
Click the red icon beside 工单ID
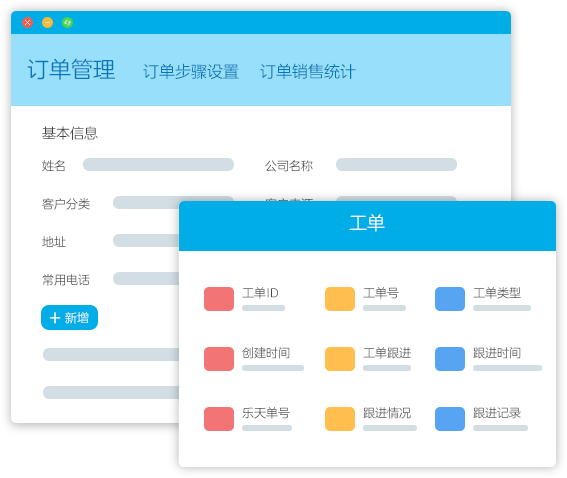click(219, 299)
